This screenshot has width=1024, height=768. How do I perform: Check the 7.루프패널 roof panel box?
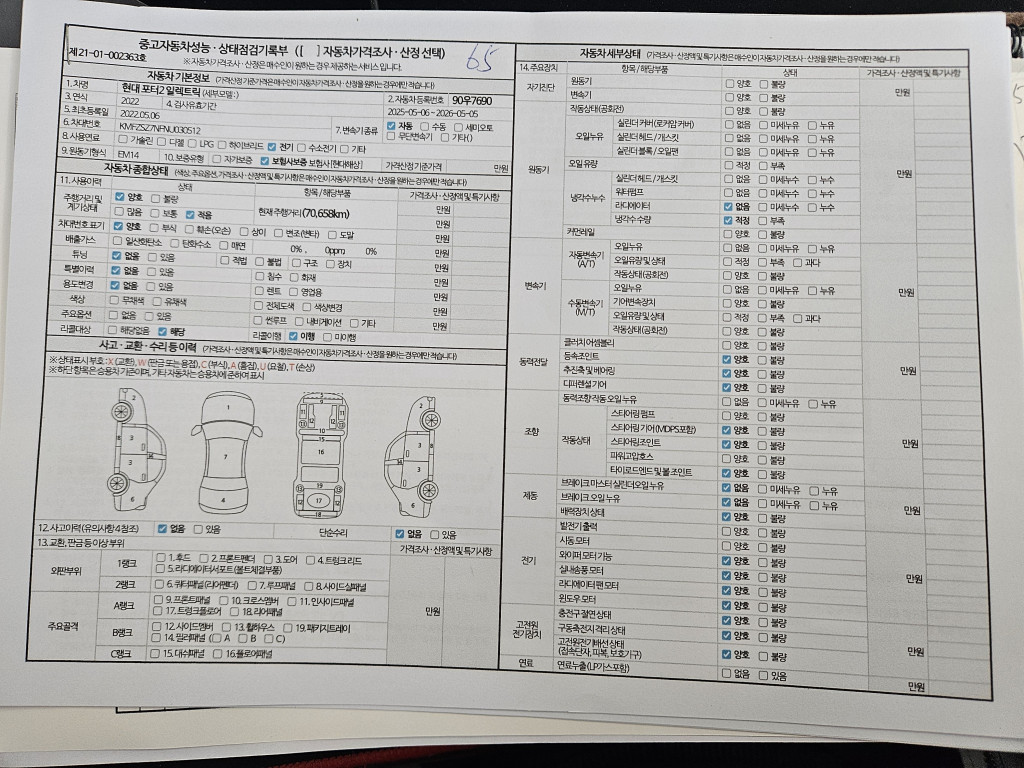(251, 585)
